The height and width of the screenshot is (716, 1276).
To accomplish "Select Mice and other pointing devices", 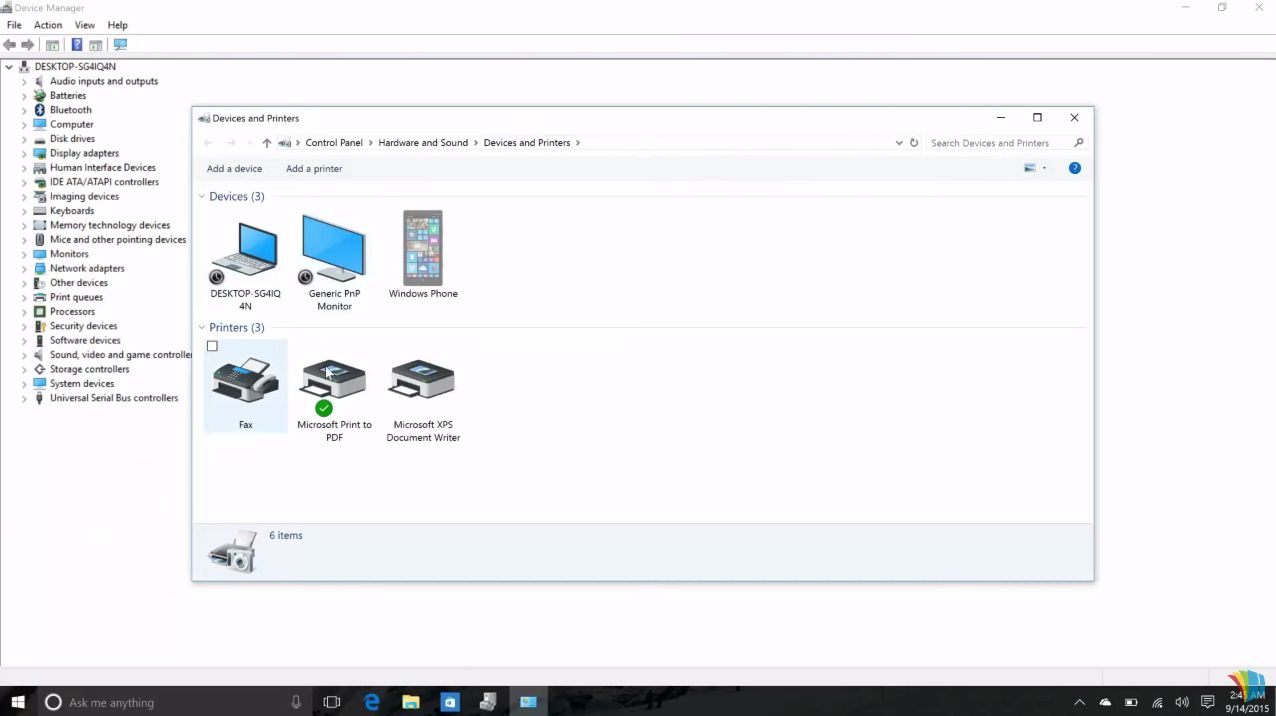I will [x=118, y=240].
